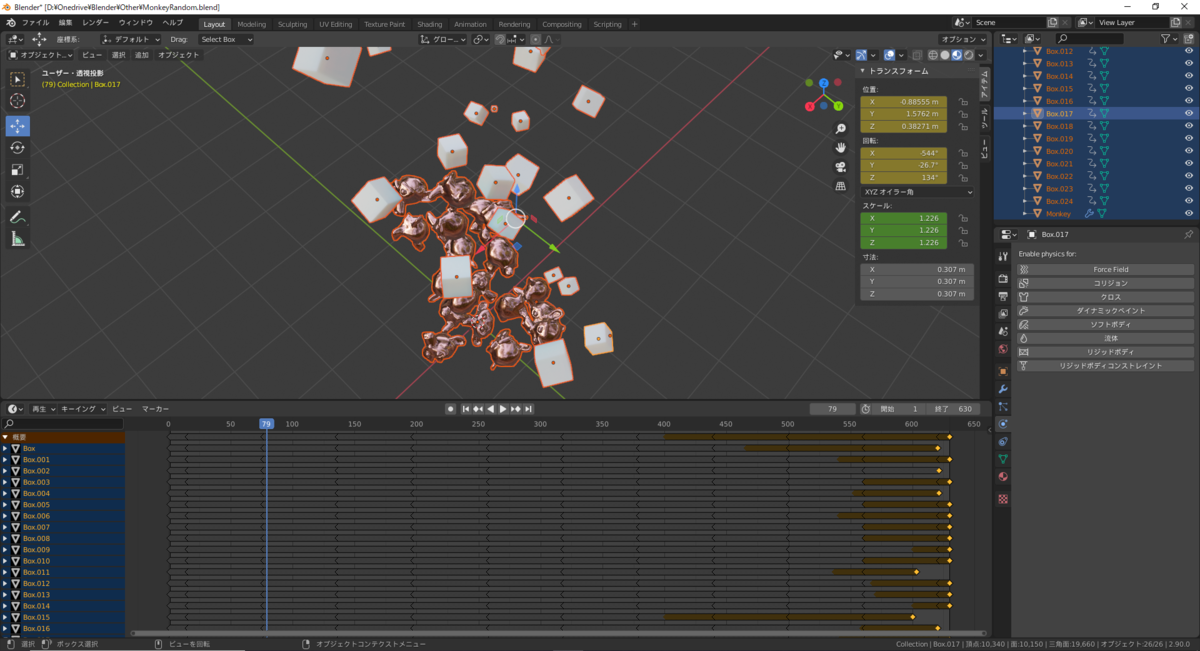The width and height of the screenshot is (1200, 651).
Task: Switch to rendered viewport shading
Action: 967,55
